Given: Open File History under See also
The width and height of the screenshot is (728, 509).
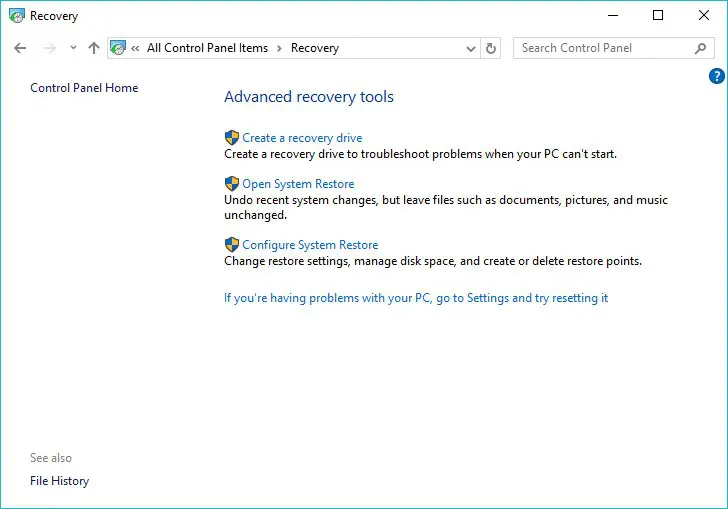Looking at the screenshot, I should point(59,481).
